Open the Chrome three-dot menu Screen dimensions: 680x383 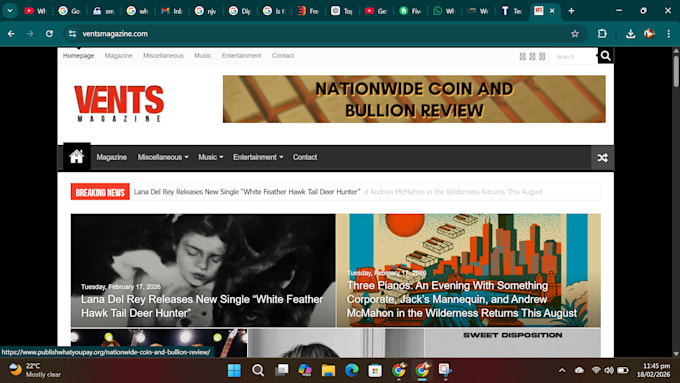click(668, 33)
